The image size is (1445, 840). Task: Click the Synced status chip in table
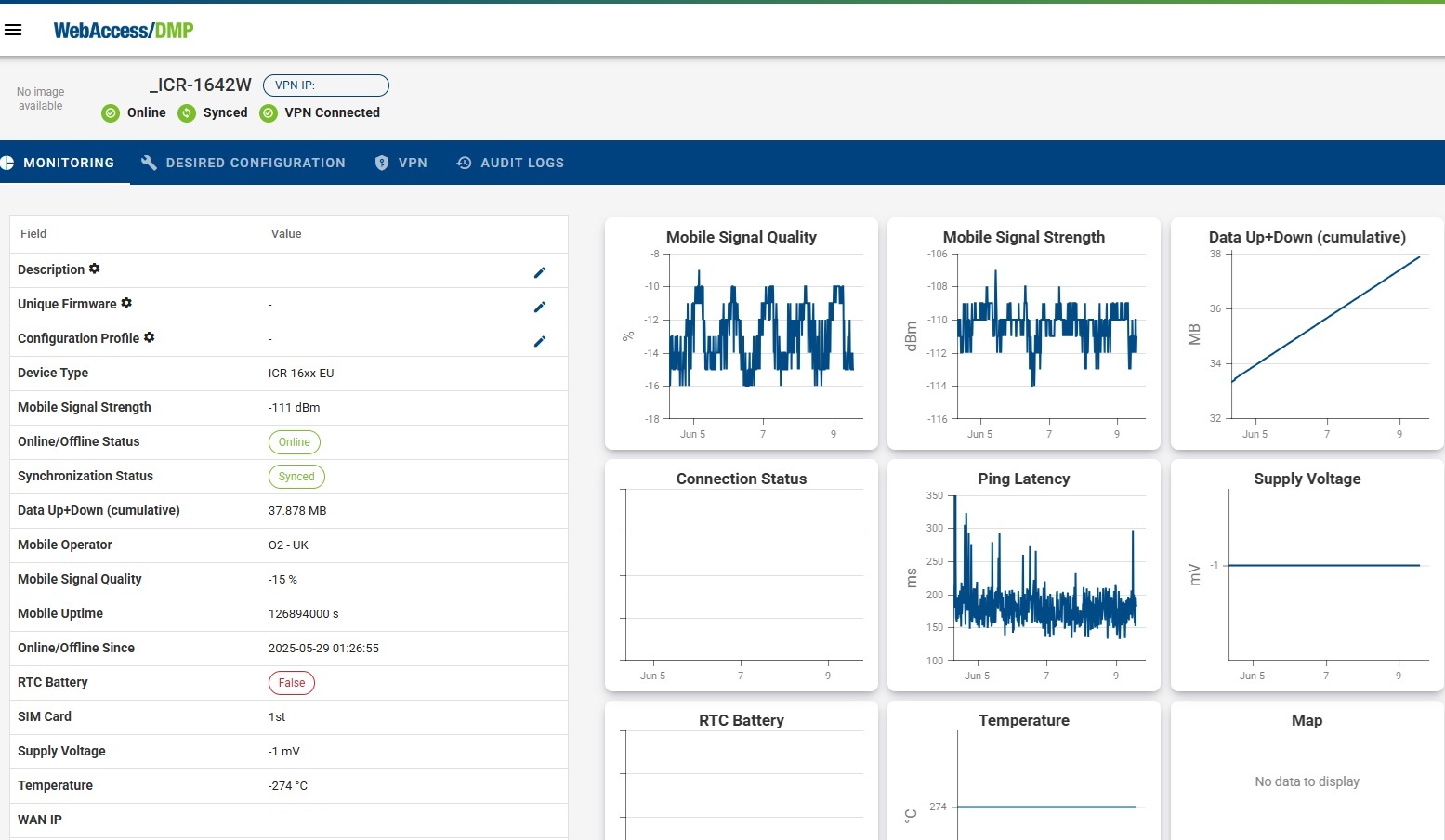click(x=296, y=477)
